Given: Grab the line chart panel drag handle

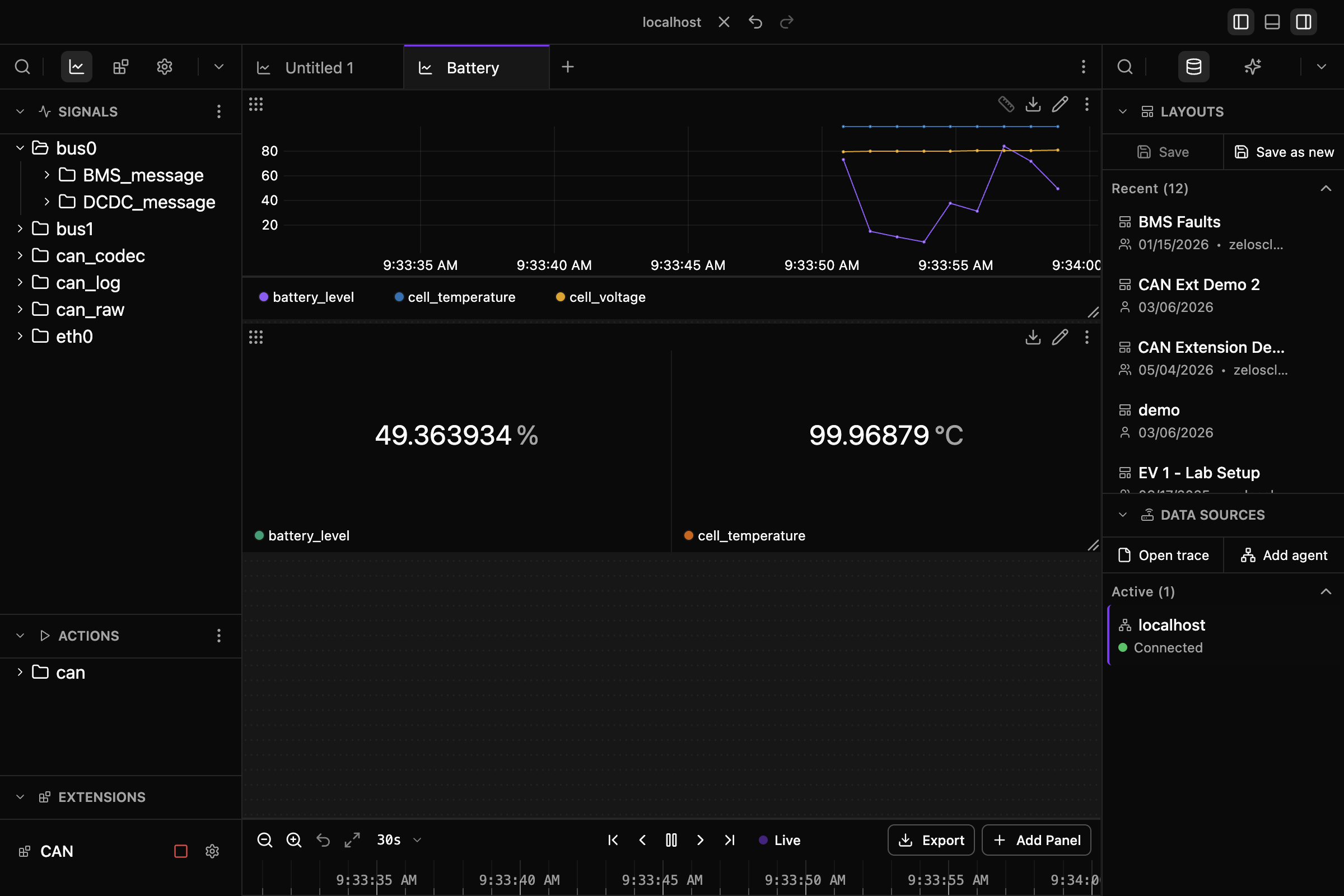Looking at the screenshot, I should pos(256,104).
